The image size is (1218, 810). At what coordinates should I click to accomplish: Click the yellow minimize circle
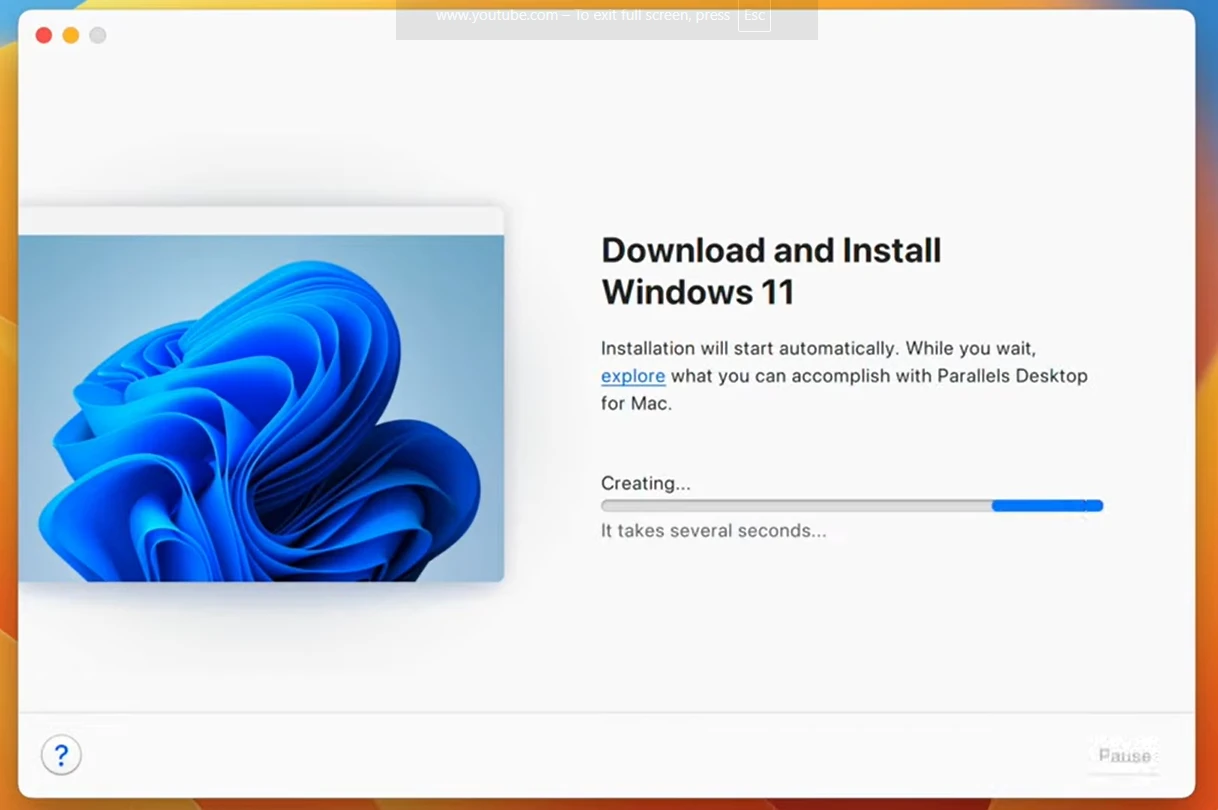70,34
